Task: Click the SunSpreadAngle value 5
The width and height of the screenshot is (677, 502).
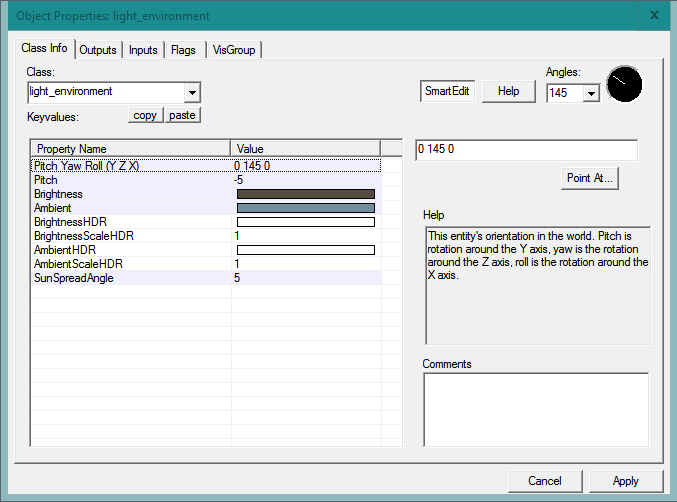Action: [237, 278]
